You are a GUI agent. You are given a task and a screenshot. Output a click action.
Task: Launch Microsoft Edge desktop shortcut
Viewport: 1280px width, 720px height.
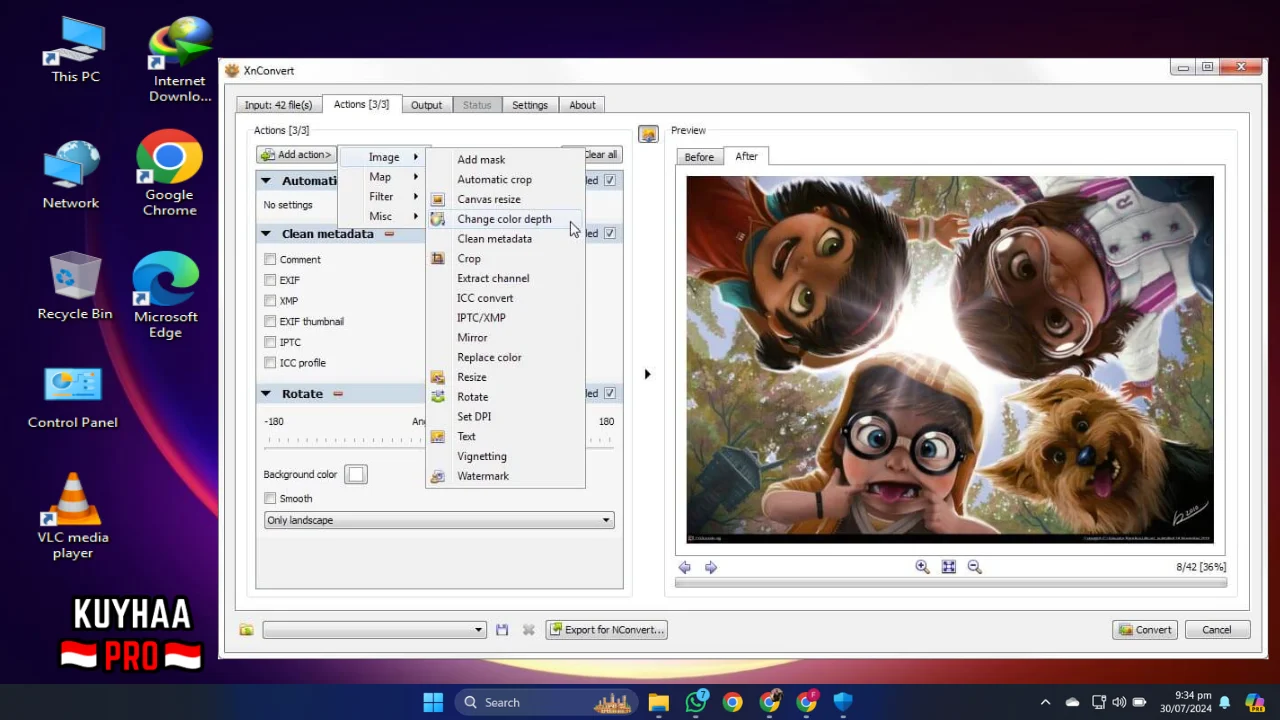166,296
